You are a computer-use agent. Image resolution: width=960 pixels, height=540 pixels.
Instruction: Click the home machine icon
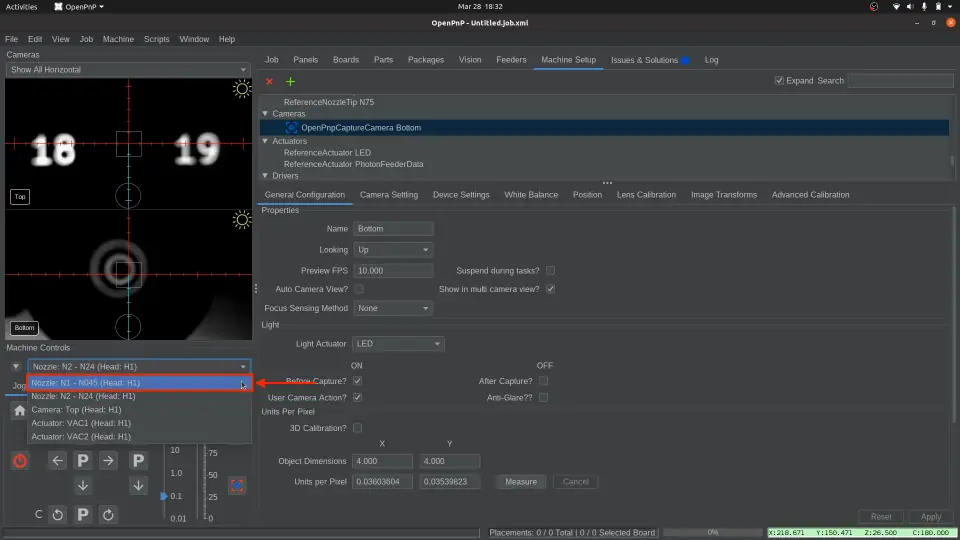point(19,410)
